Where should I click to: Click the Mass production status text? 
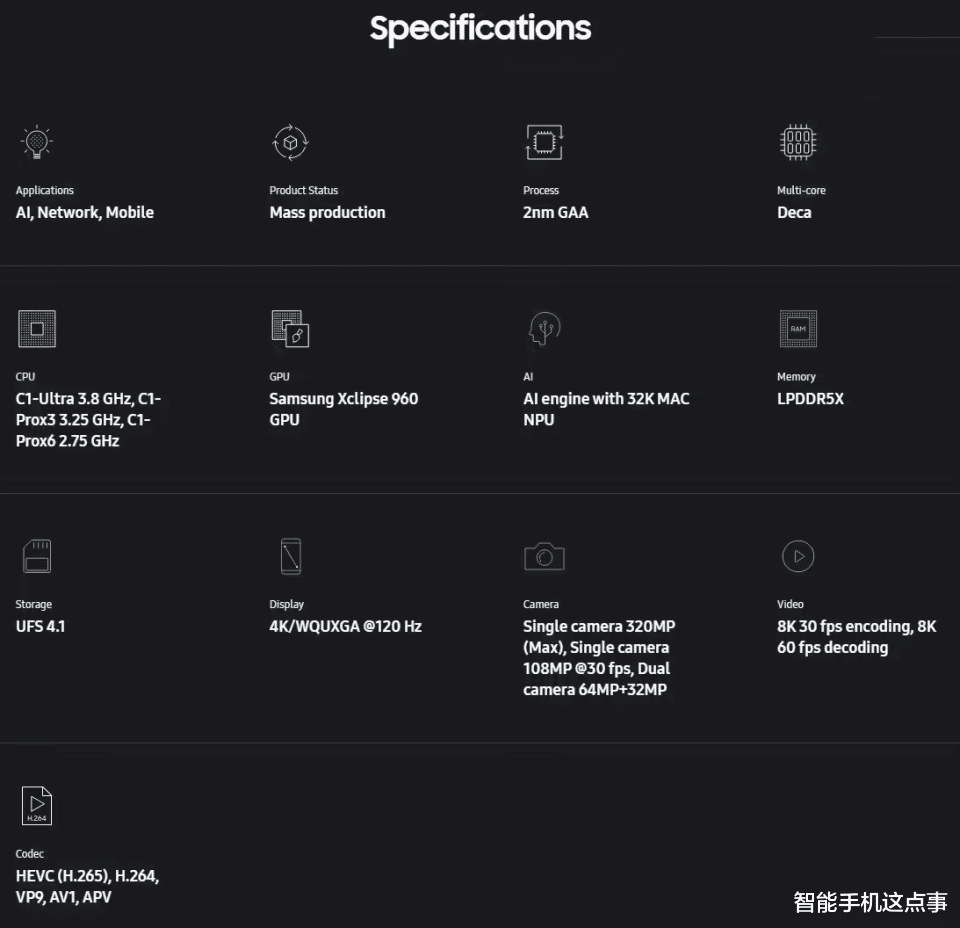pos(327,212)
